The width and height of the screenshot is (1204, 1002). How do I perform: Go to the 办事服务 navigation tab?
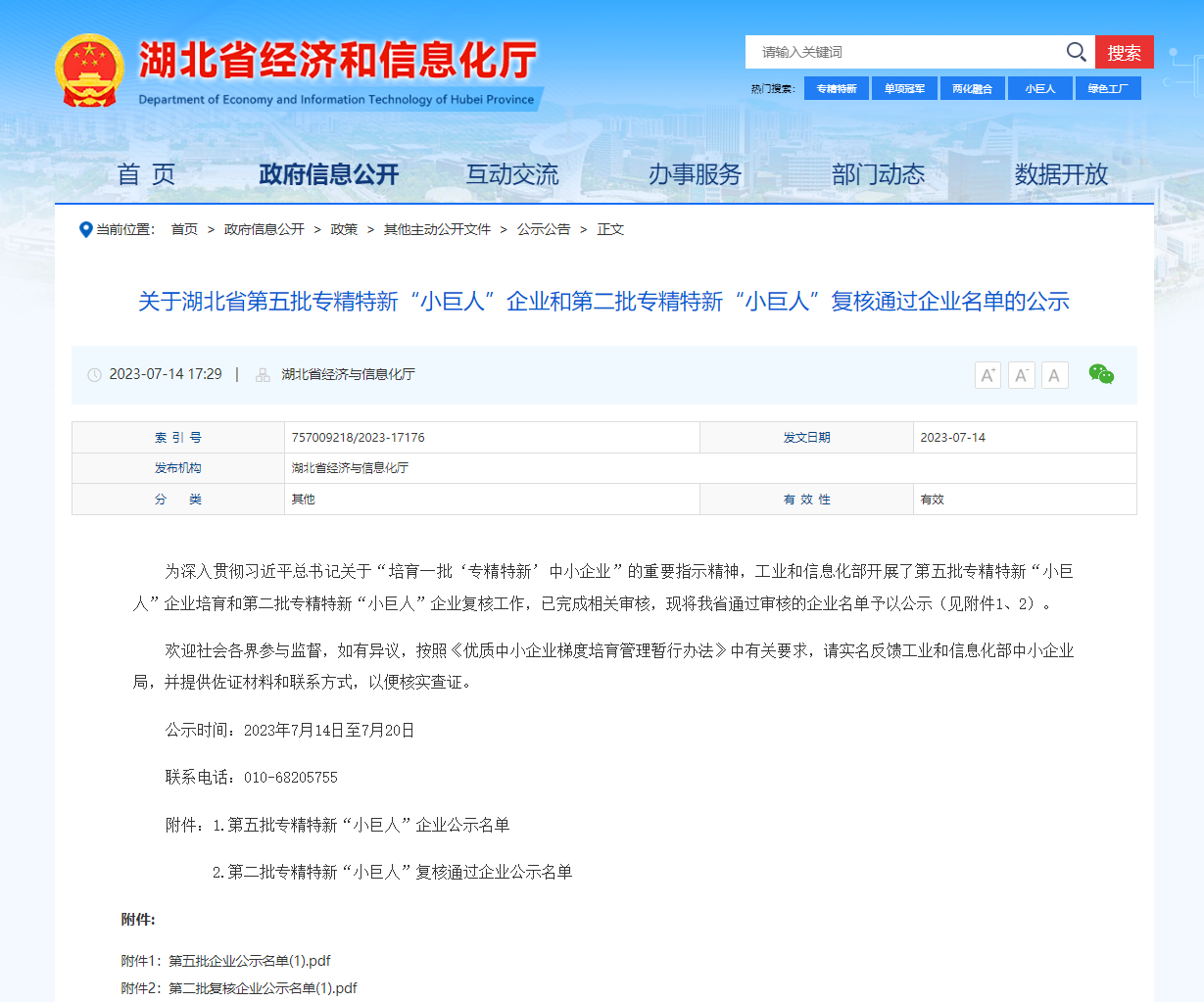pos(695,174)
